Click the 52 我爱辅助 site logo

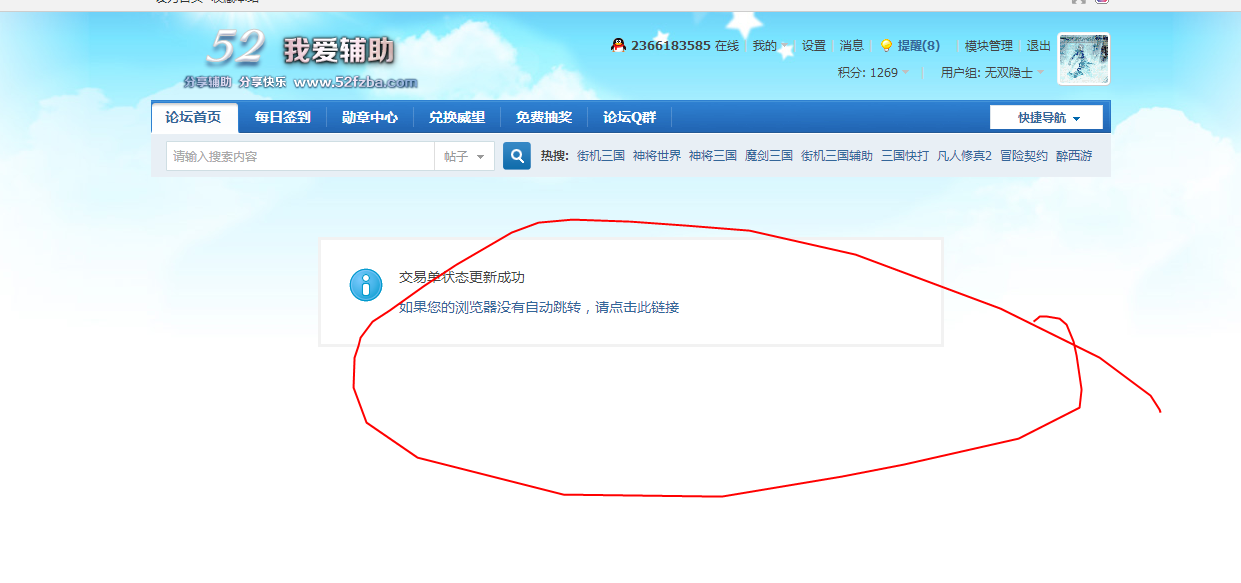point(302,59)
